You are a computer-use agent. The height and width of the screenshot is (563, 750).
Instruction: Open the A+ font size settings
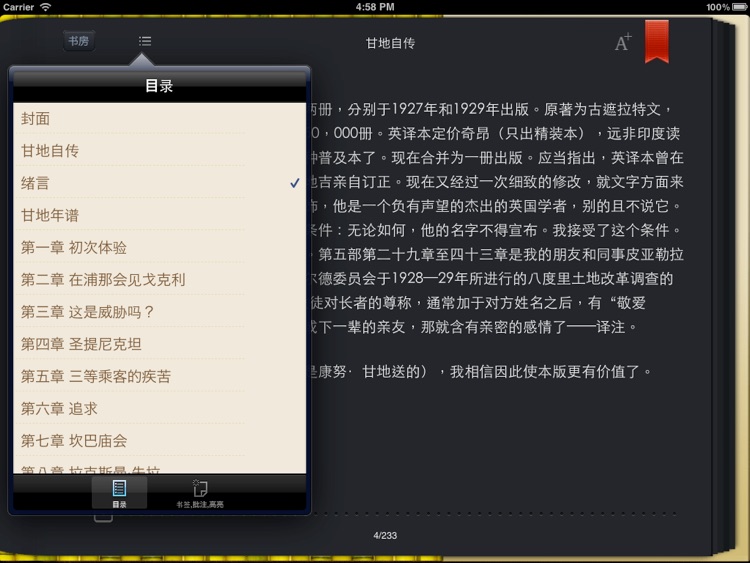click(x=623, y=43)
